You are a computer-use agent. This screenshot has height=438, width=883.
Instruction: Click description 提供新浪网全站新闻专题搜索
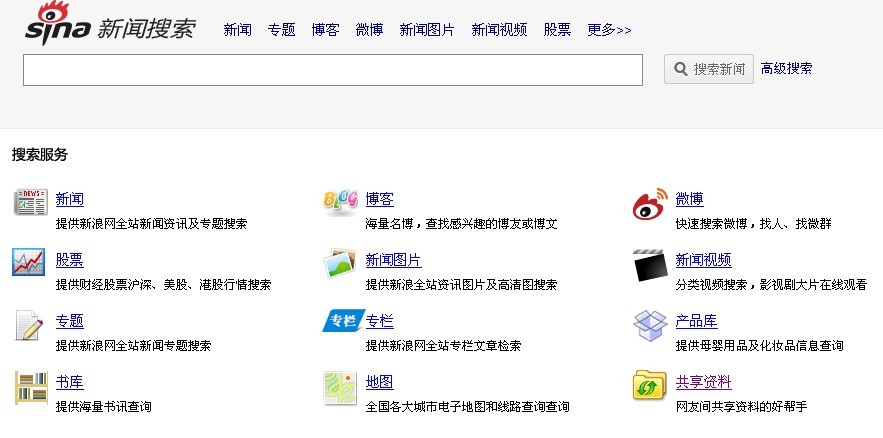pyautogui.click(x=133, y=345)
